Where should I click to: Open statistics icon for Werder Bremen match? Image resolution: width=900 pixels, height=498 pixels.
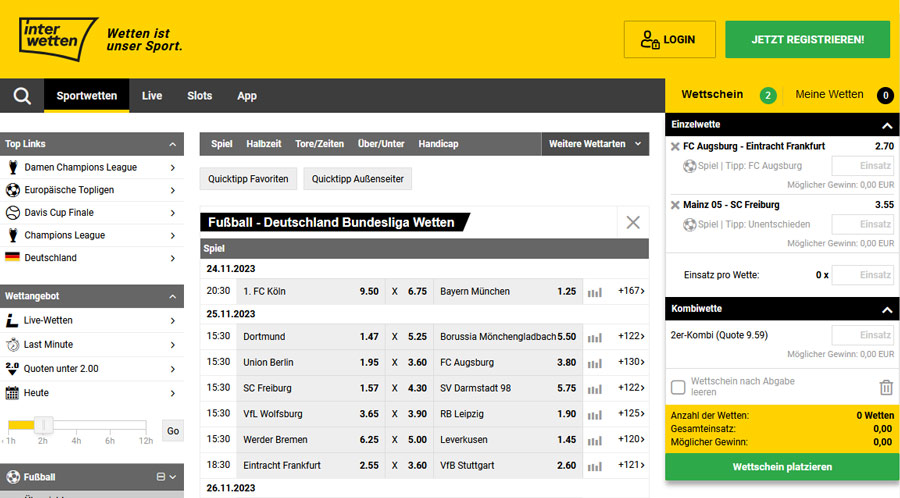(x=595, y=441)
